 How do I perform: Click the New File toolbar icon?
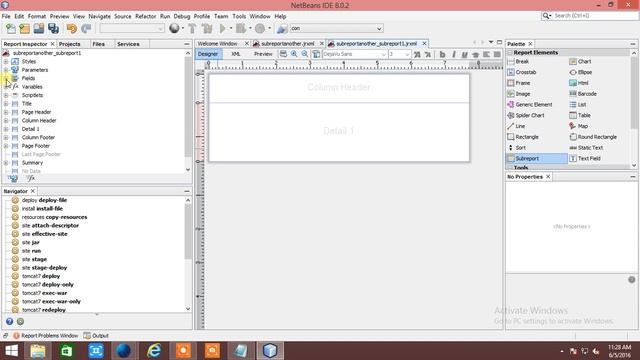11,28
